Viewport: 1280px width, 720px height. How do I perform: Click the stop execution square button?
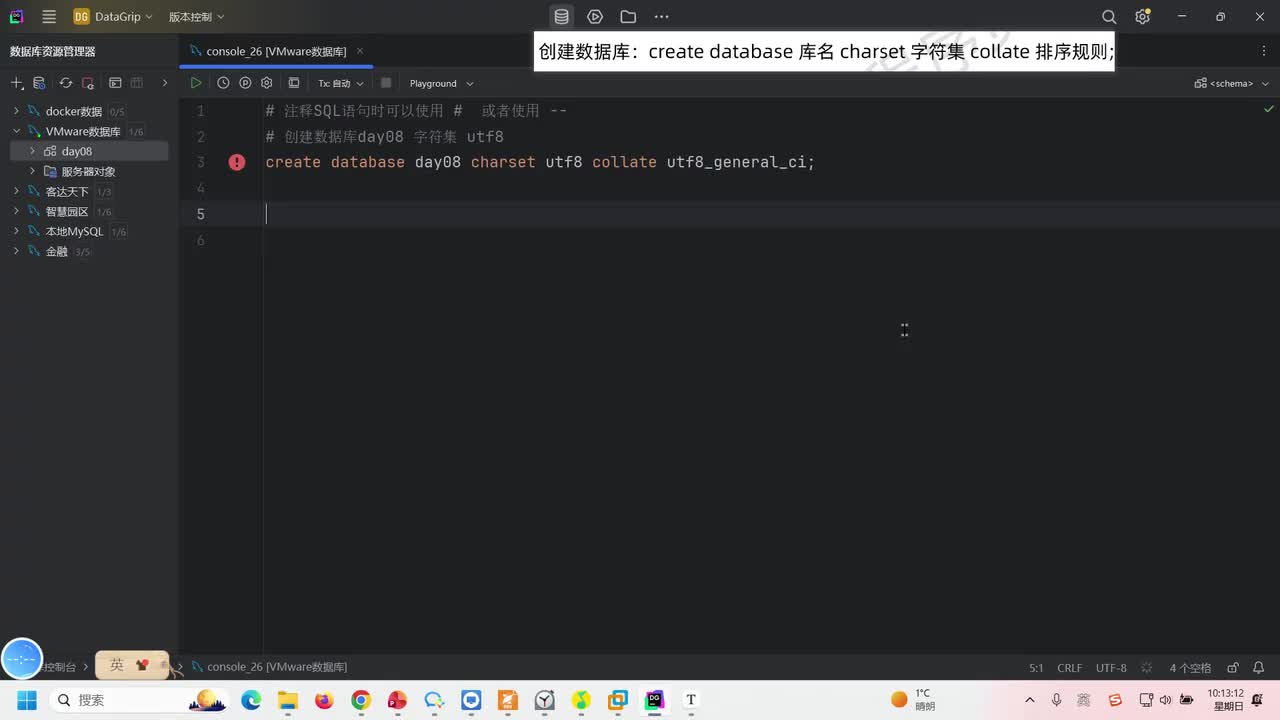point(386,83)
